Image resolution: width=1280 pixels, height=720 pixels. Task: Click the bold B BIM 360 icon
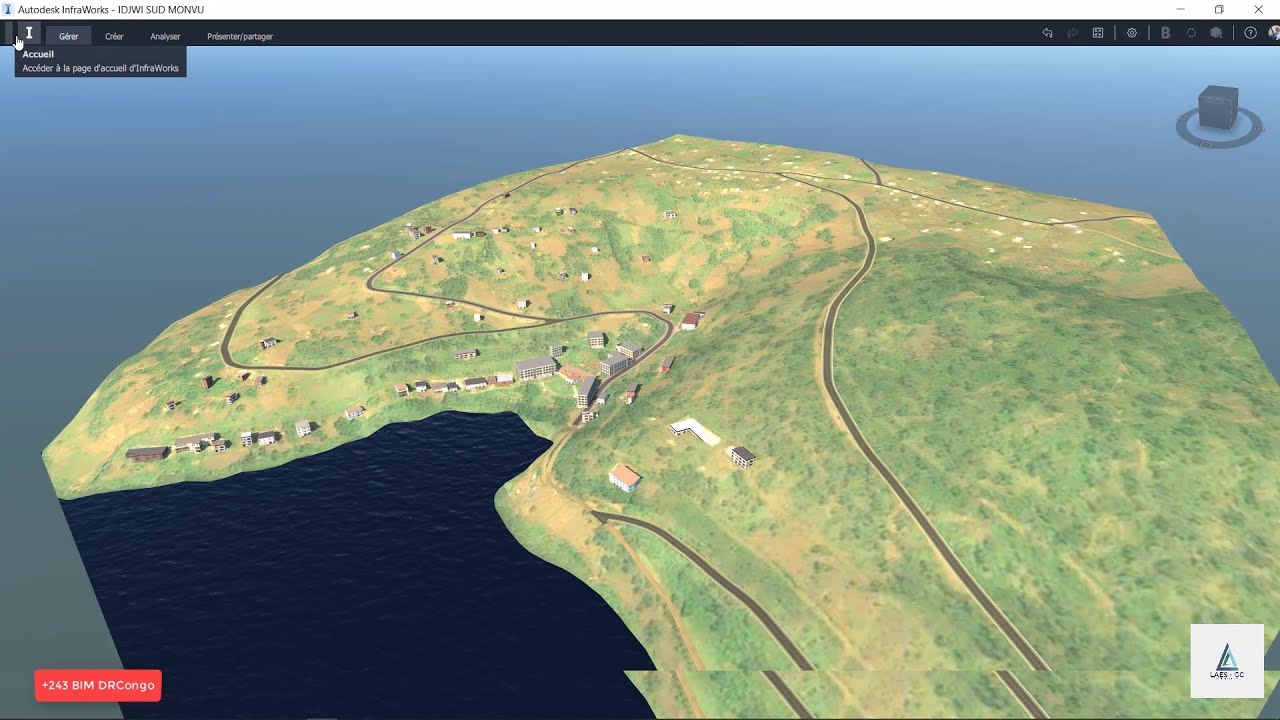point(1165,33)
